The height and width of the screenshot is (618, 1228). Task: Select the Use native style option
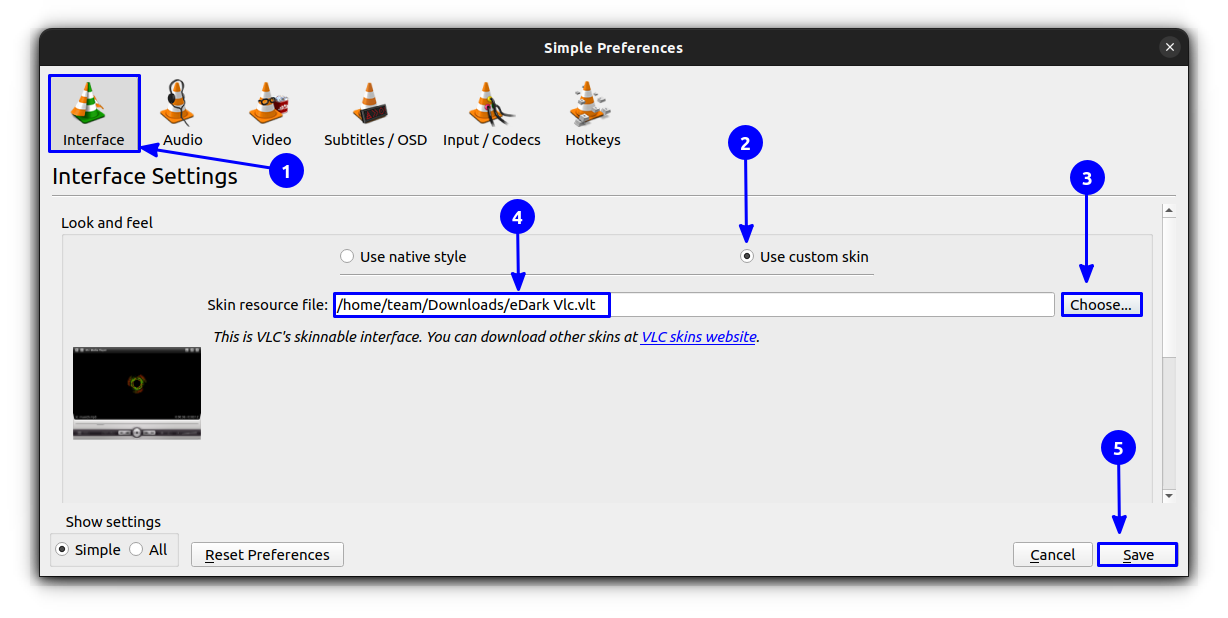(x=404, y=257)
